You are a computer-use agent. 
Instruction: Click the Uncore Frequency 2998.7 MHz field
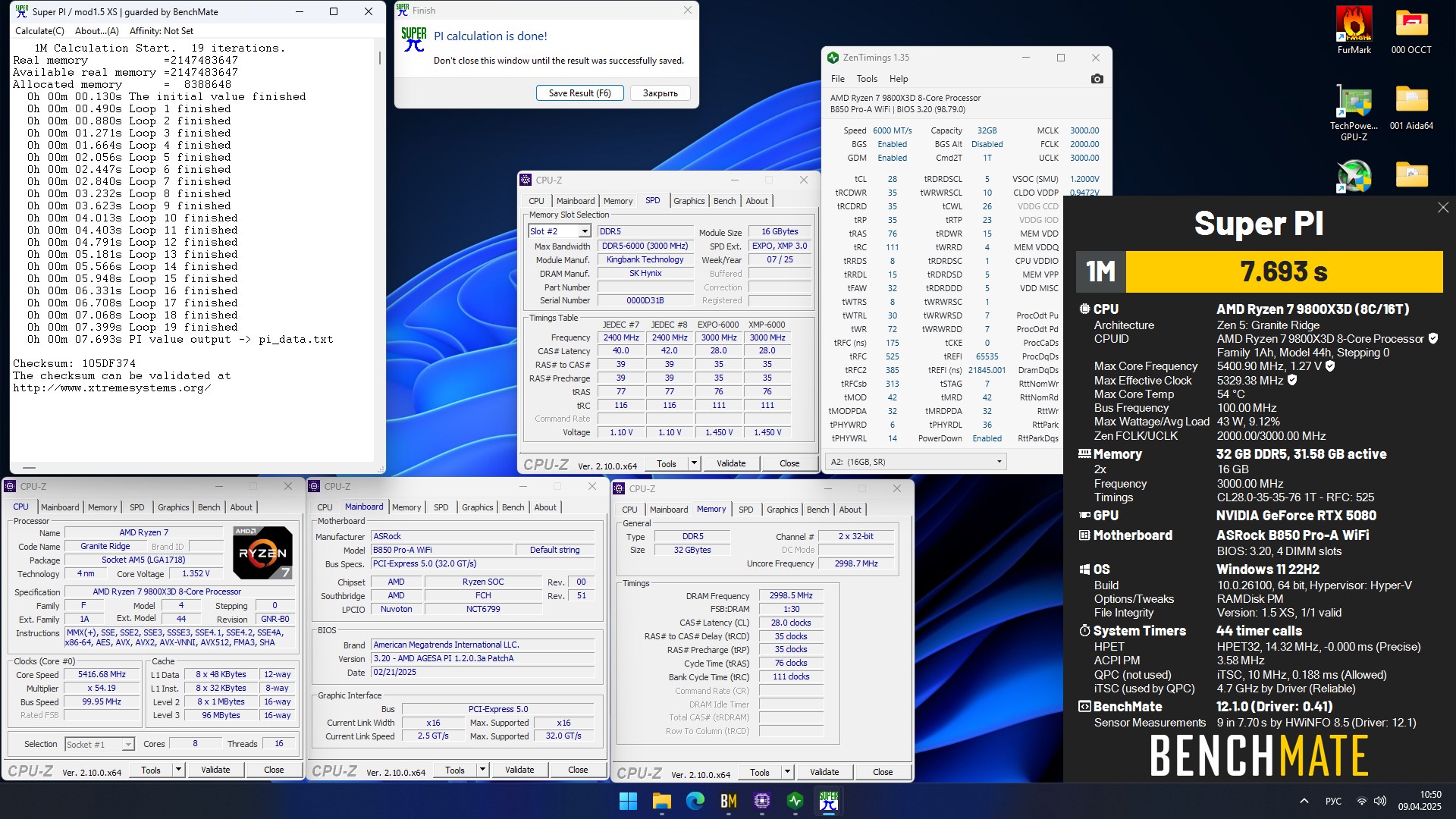coord(855,563)
